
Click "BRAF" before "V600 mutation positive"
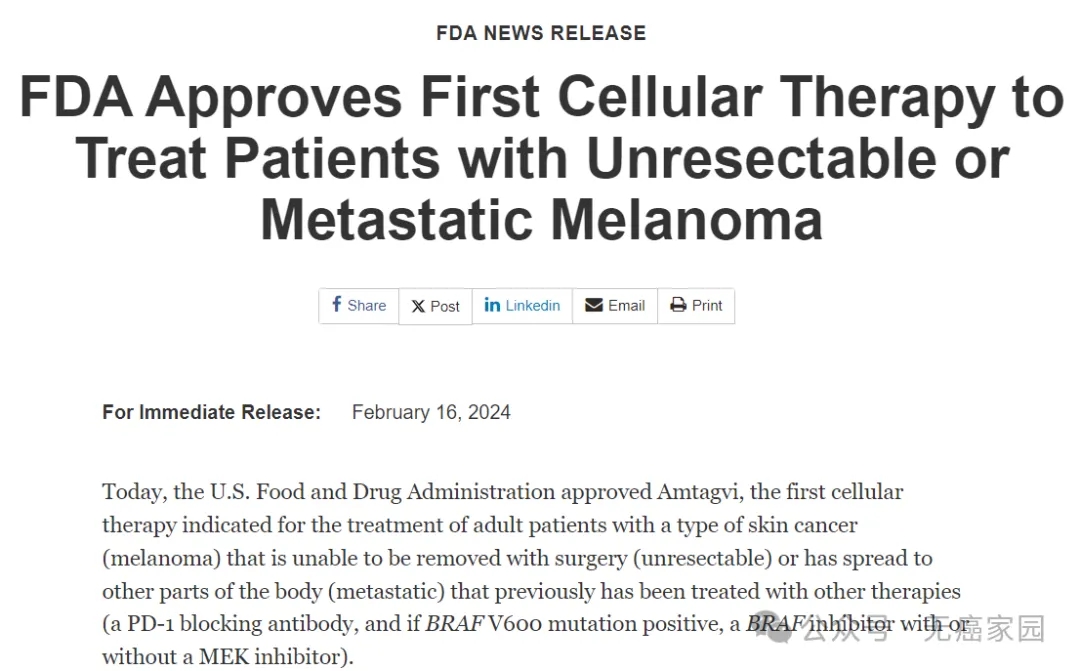point(455,624)
